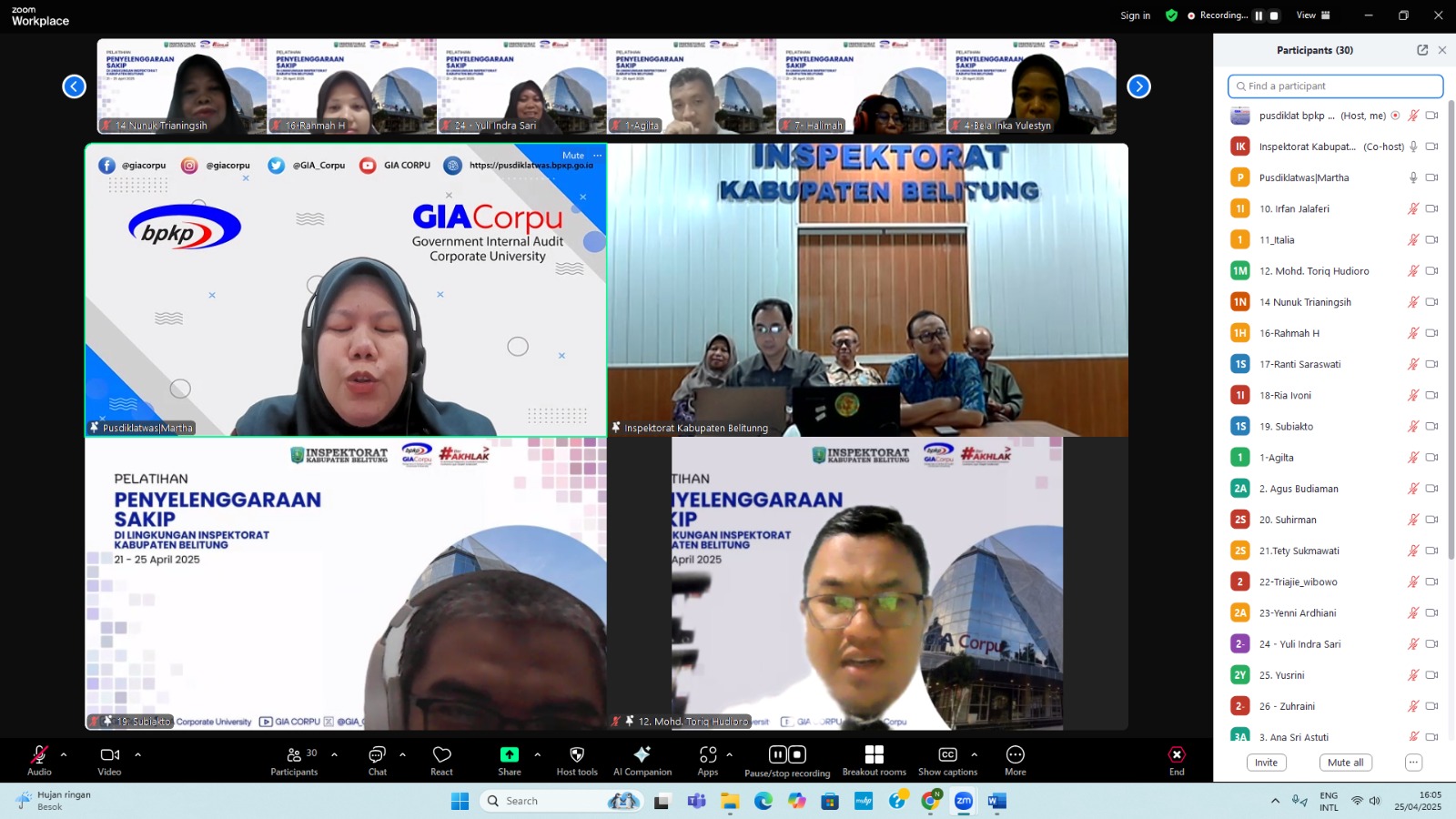Open the View layout dropdown

coord(1313,15)
